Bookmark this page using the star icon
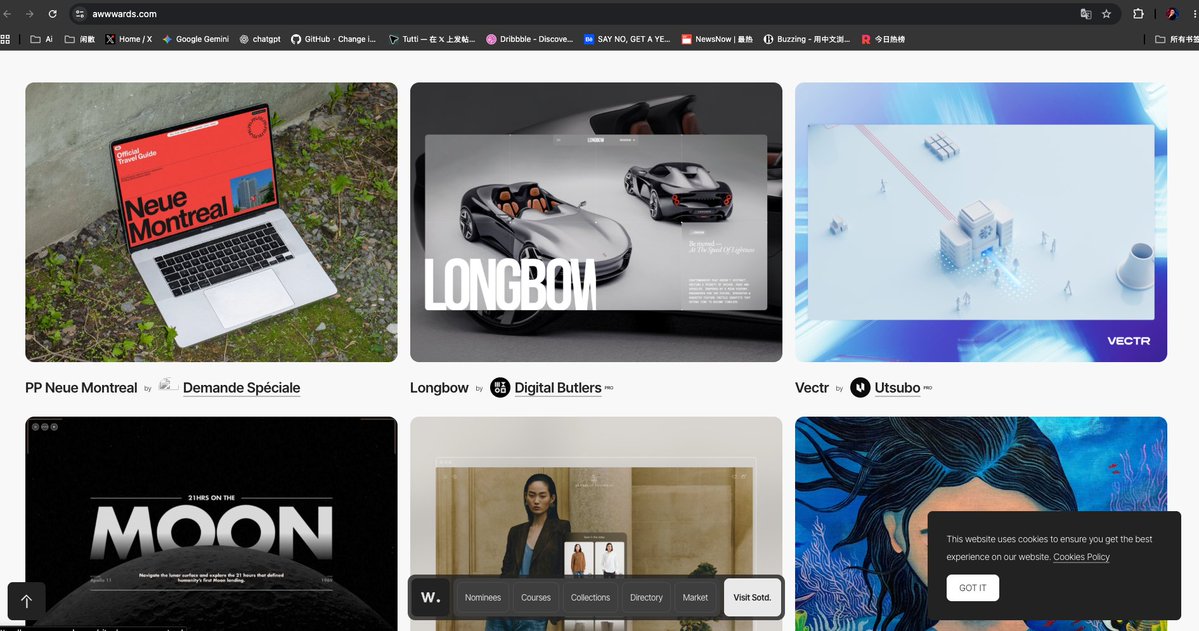This screenshot has height=631, width=1199. 1106,14
